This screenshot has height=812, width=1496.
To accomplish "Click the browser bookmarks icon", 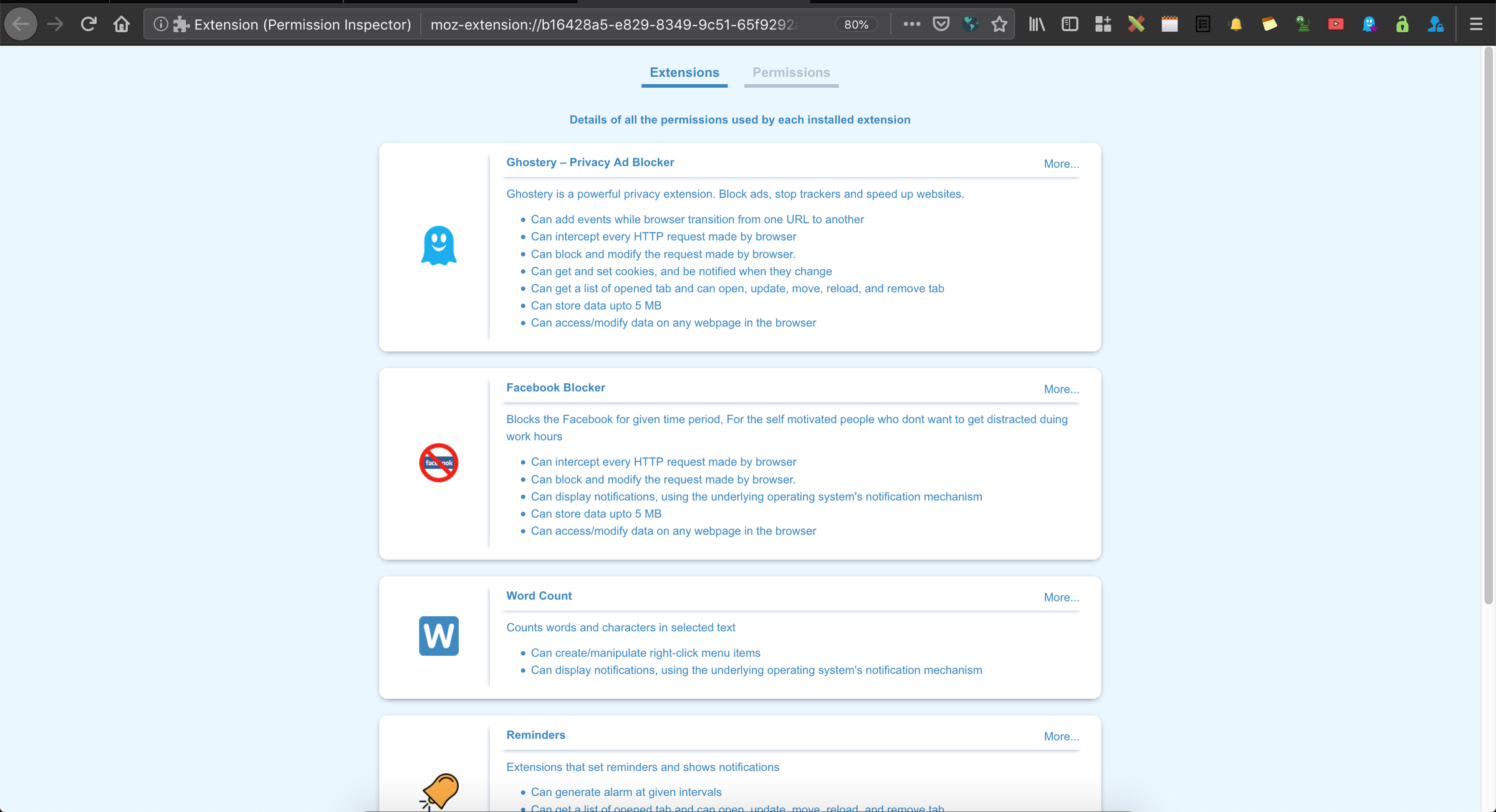I will (999, 24).
